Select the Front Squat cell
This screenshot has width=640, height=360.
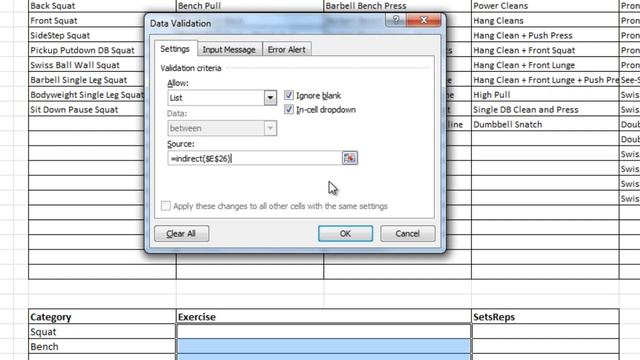(x=87, y=20)
